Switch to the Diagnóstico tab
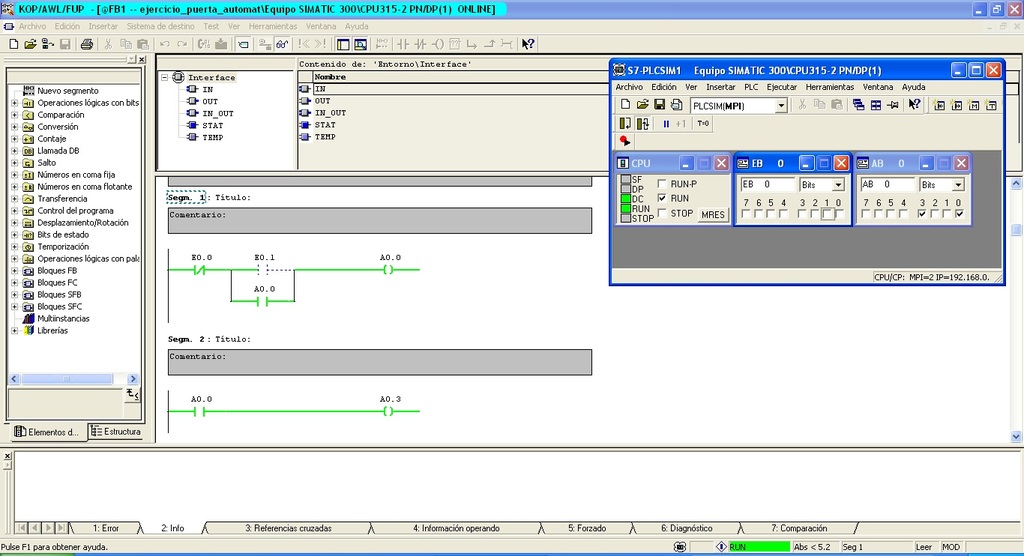This screenshot has width=1024, height=556. (686, 528)
